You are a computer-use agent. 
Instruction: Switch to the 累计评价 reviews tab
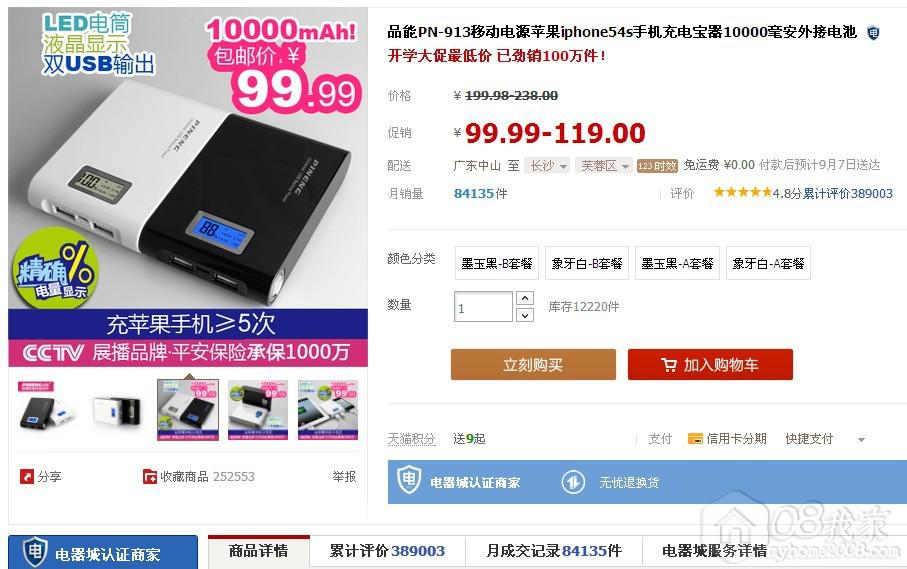point(387,551)
